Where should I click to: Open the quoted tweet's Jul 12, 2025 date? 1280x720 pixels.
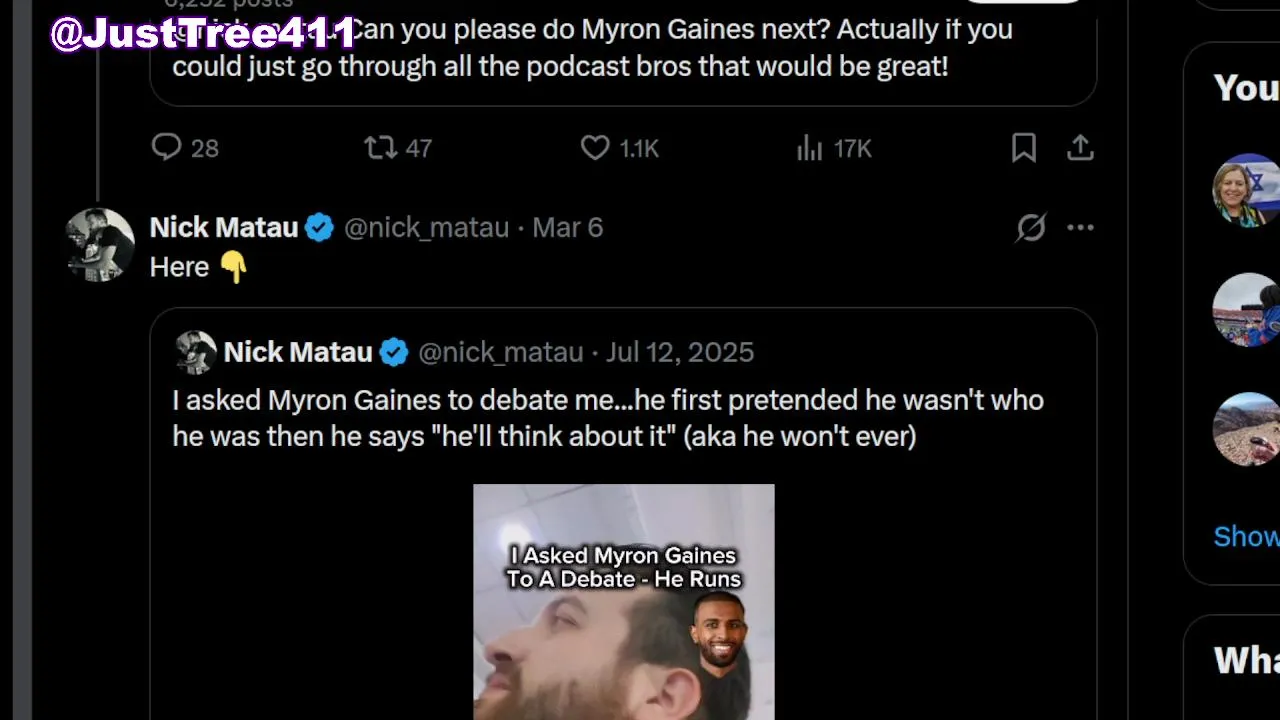pos(680,352)
